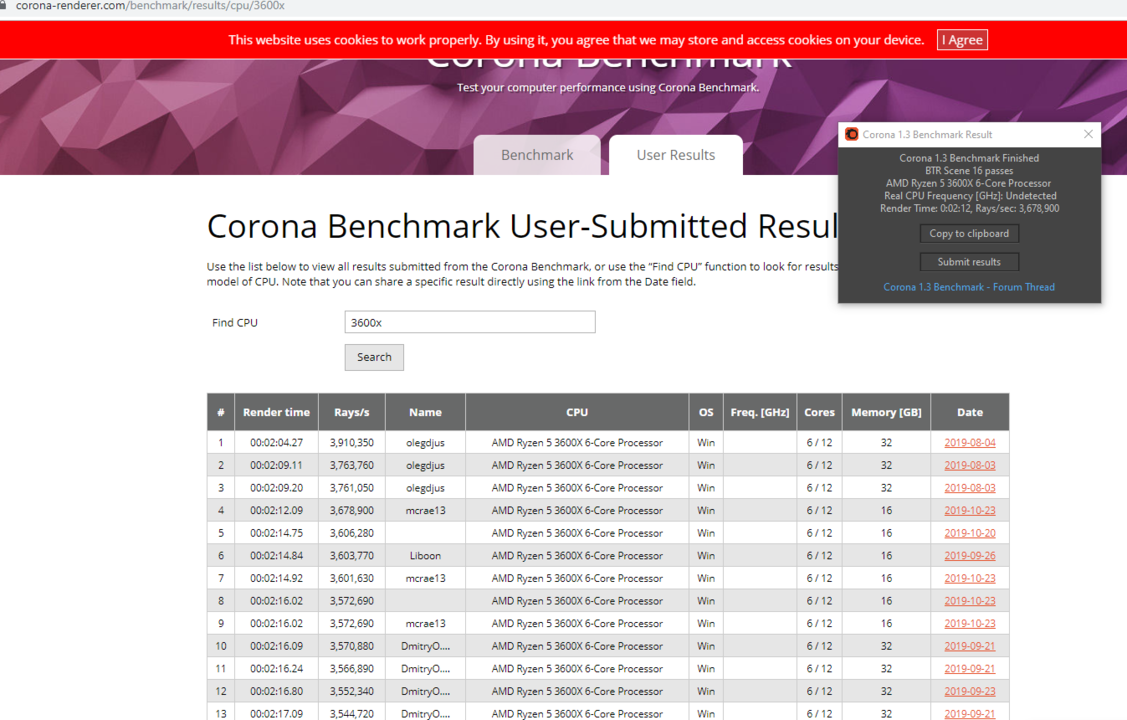Image resolution: width=1127 pixels, height=720 pixels.
Task: Click rays value 3,544,720
Action: click(351, 714)
